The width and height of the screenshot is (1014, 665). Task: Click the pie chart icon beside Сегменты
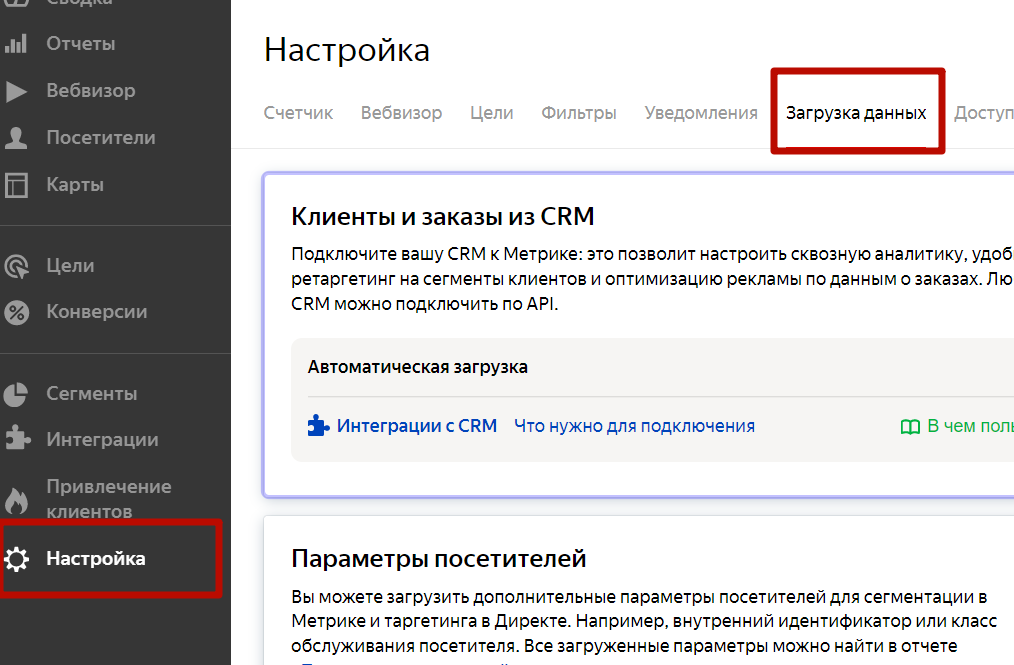pos(16,394)
